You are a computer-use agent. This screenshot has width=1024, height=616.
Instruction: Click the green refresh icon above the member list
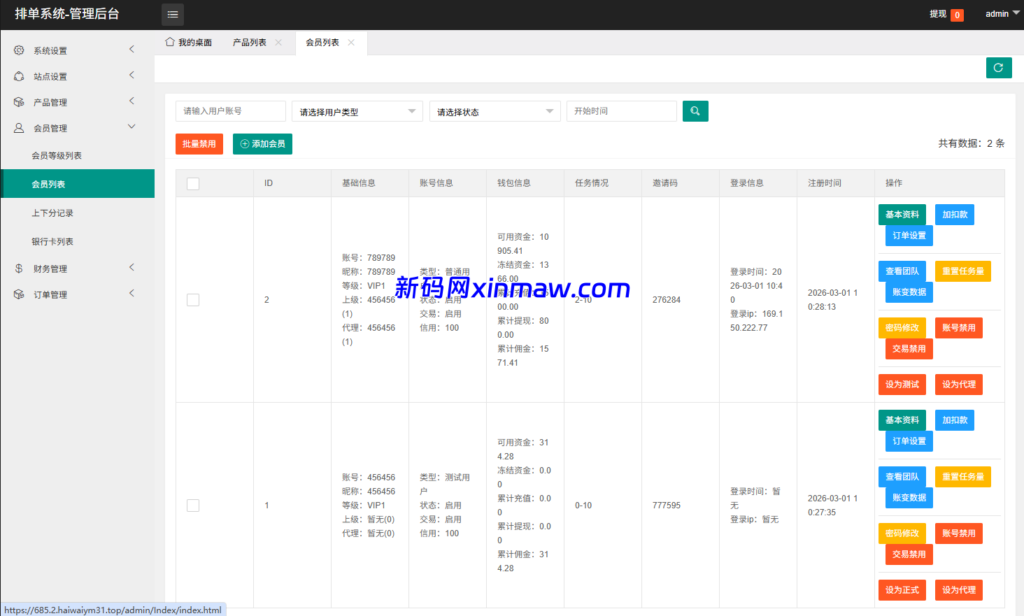pyautogui.click(x=998, y=67)
